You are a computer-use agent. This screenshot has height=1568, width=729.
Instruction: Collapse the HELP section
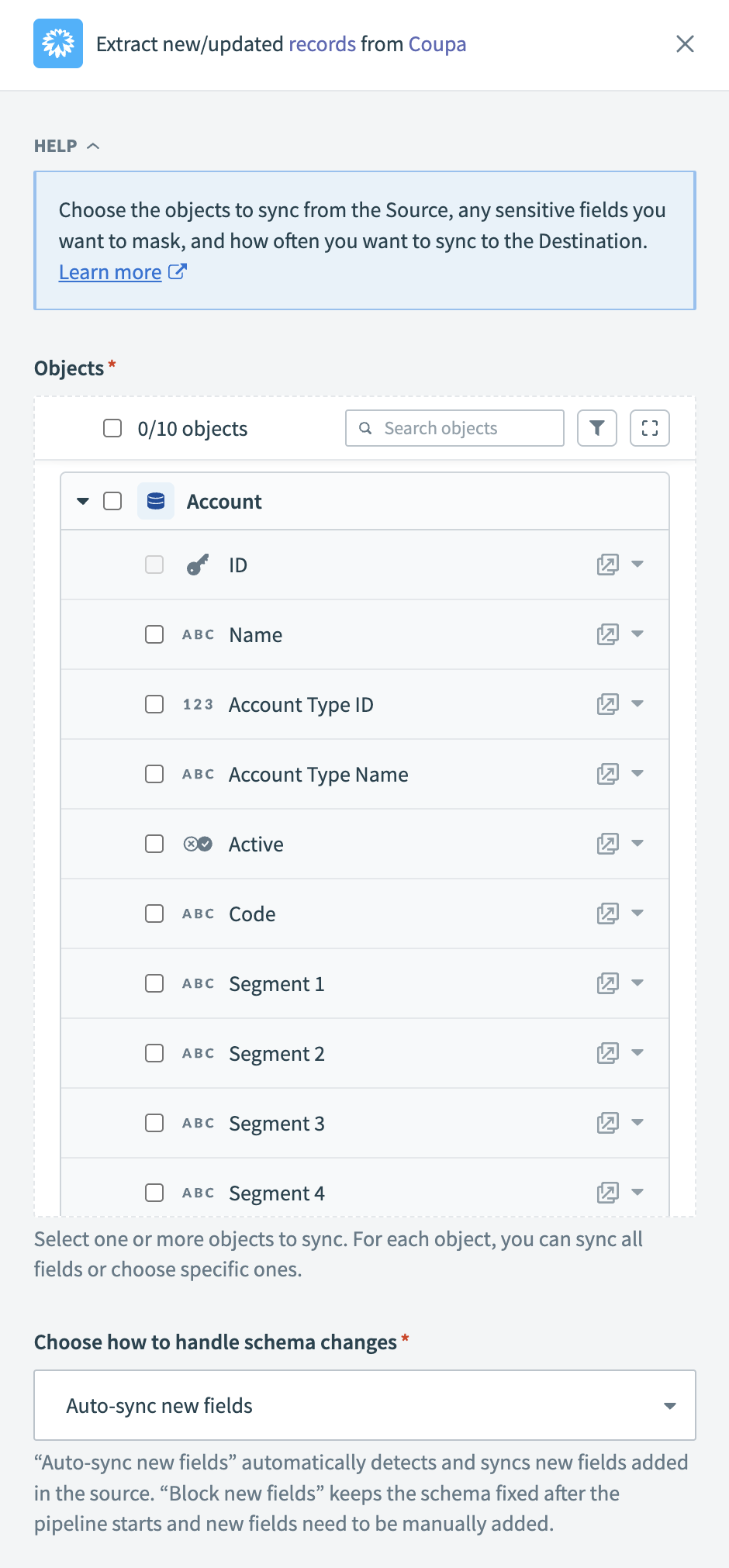[x=67, y=146]
